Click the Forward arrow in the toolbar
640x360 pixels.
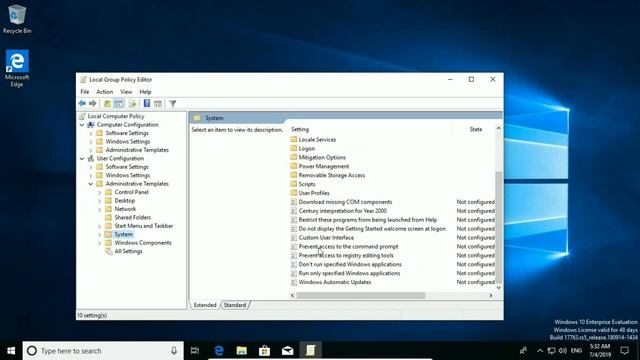93,104
